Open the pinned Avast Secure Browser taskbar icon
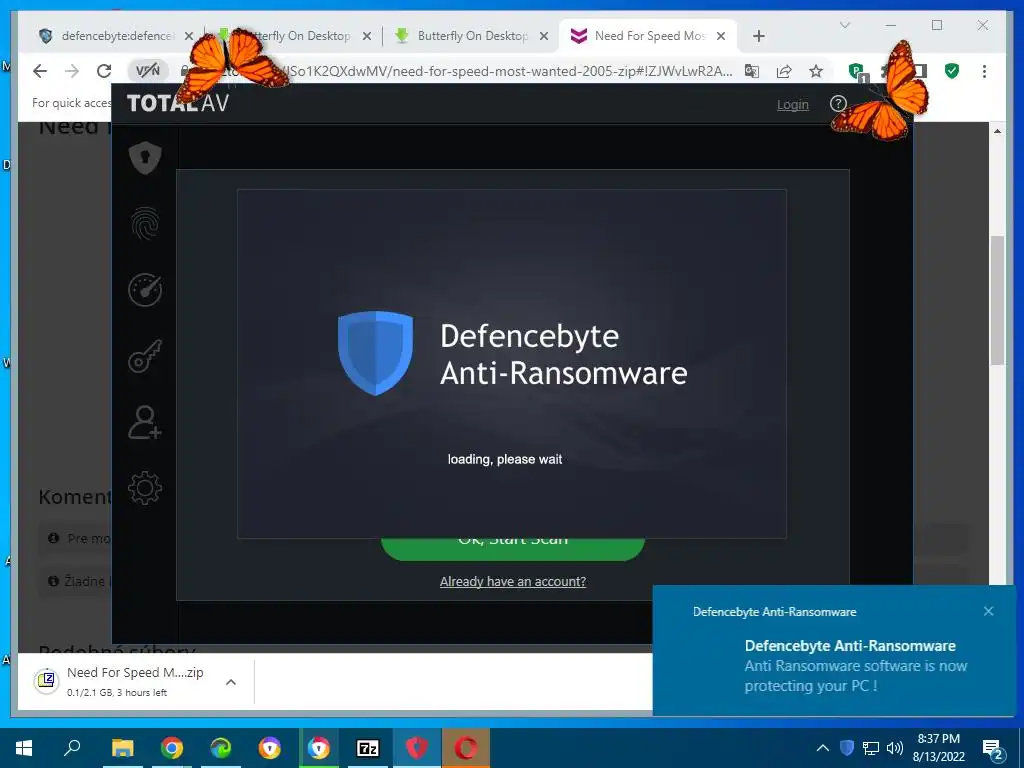Image resolution: width=1024 pixels, height=768 pixels. click(x=269, y=748)
